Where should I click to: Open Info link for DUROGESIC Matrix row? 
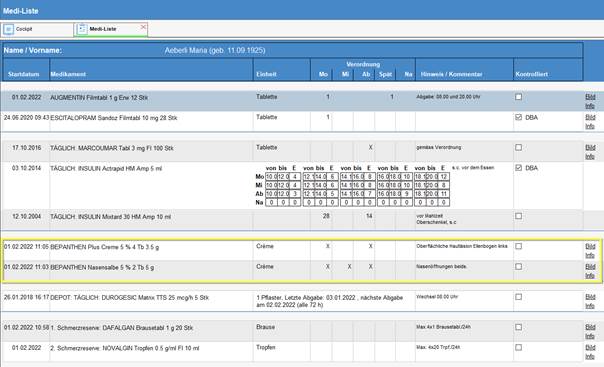pyautogui.click(x=590, y=306)
